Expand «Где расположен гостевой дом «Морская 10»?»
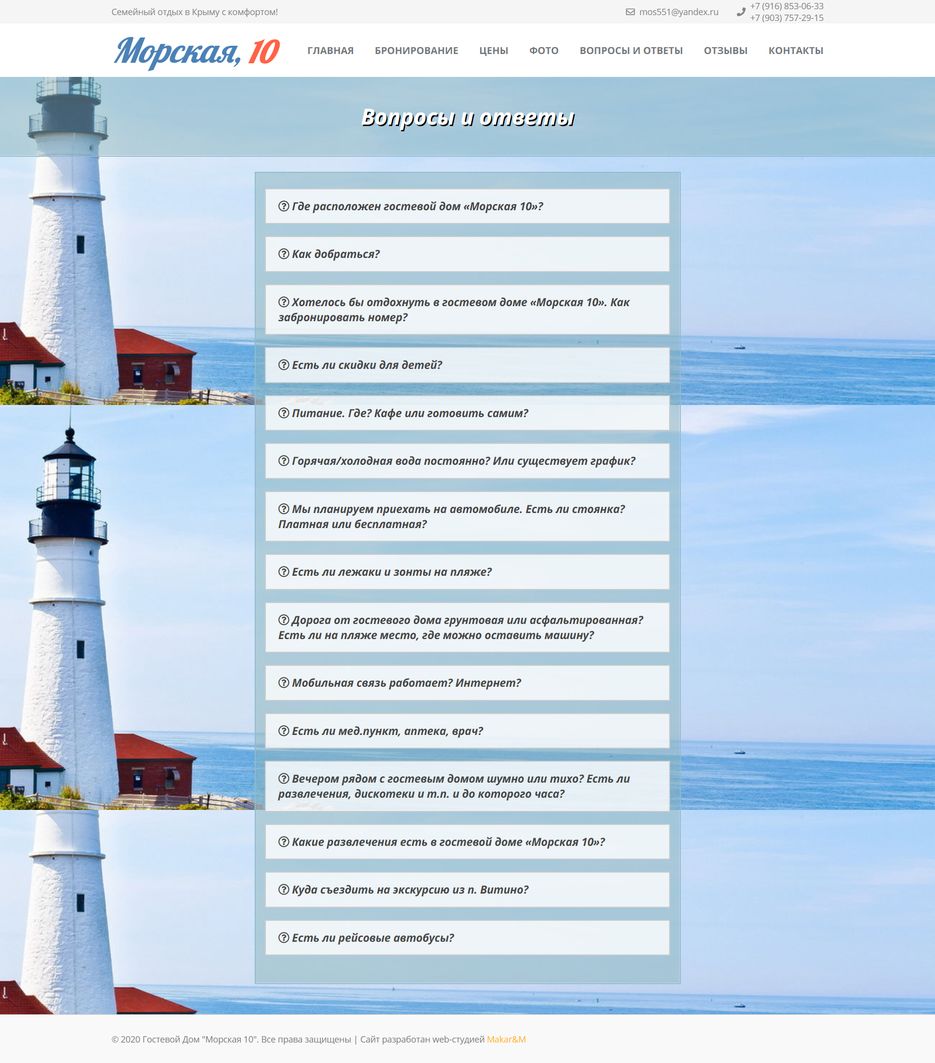The width and height of the screenshot is (935, 1063). 467,206
